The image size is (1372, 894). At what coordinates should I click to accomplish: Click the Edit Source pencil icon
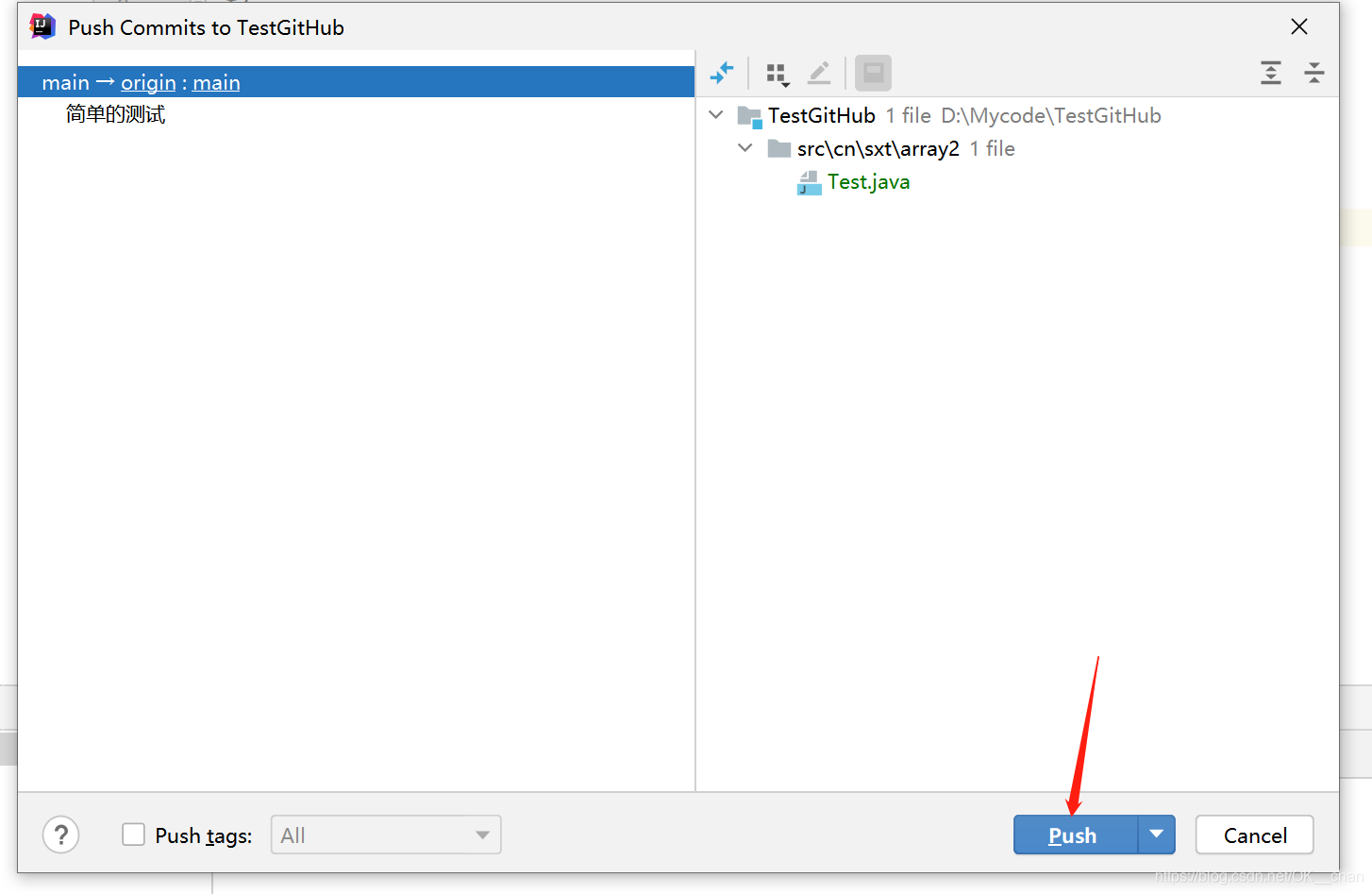(x=819, y=73)
